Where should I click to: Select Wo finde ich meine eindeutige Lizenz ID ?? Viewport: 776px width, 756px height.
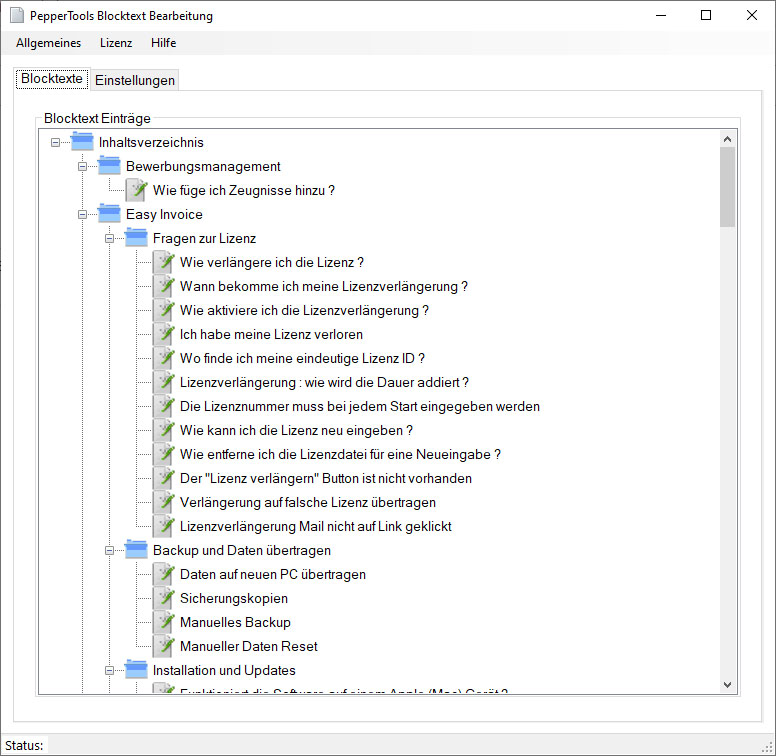click(x=302, y=358)
